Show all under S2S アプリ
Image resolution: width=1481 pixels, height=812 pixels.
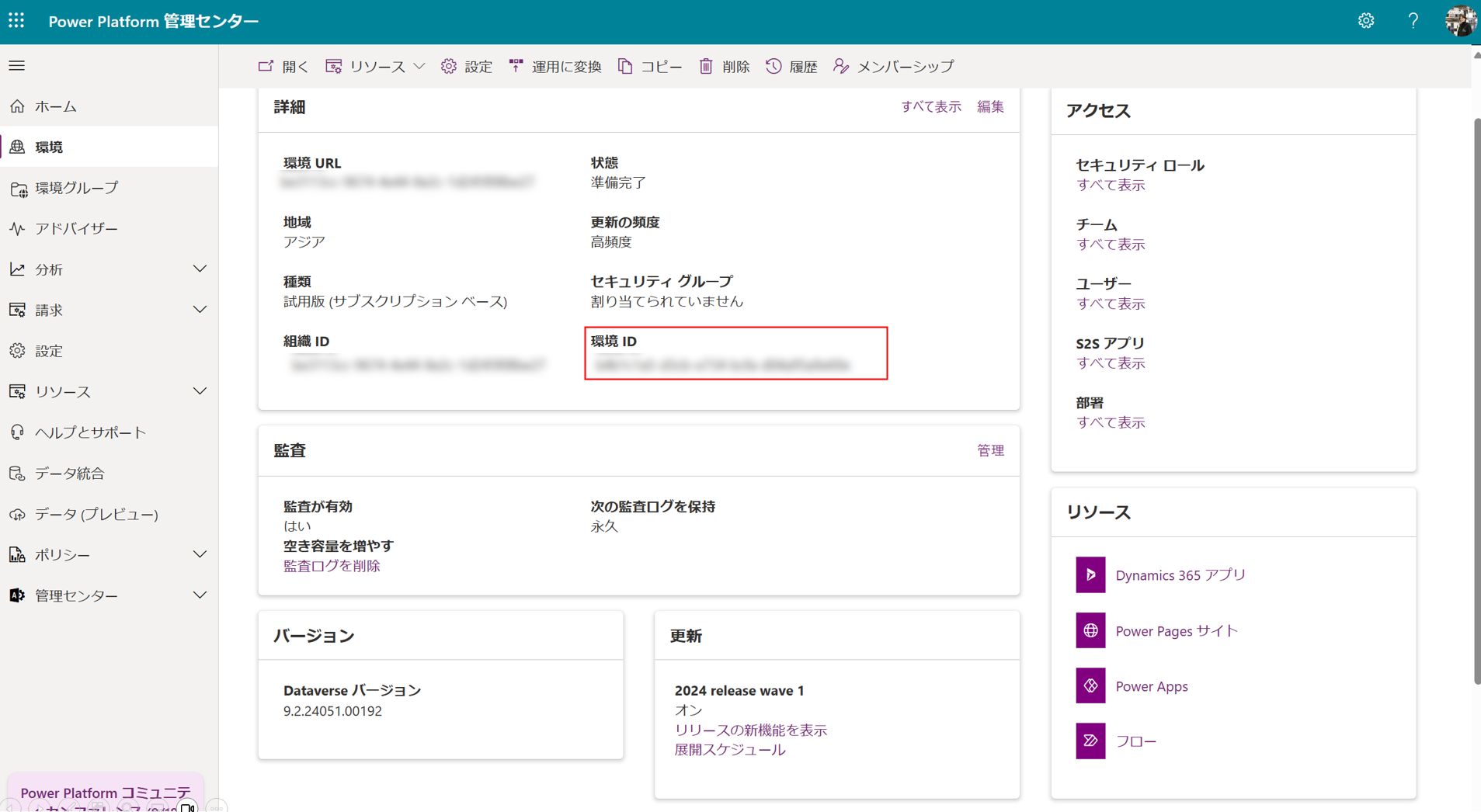(1111, 363)
